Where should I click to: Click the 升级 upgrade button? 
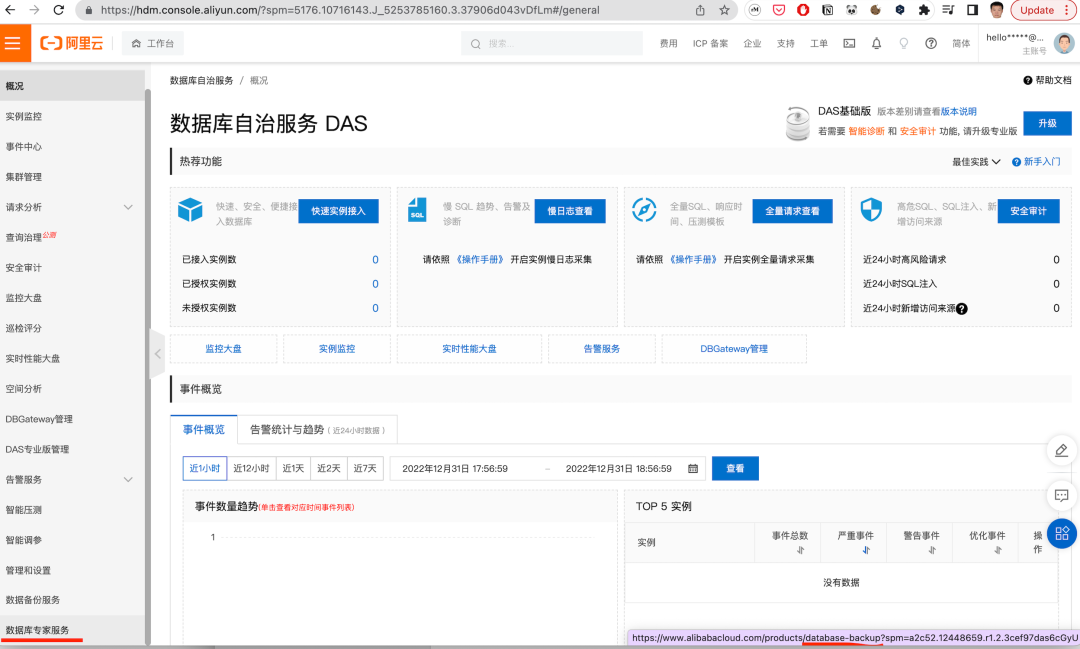[1047, 123]
